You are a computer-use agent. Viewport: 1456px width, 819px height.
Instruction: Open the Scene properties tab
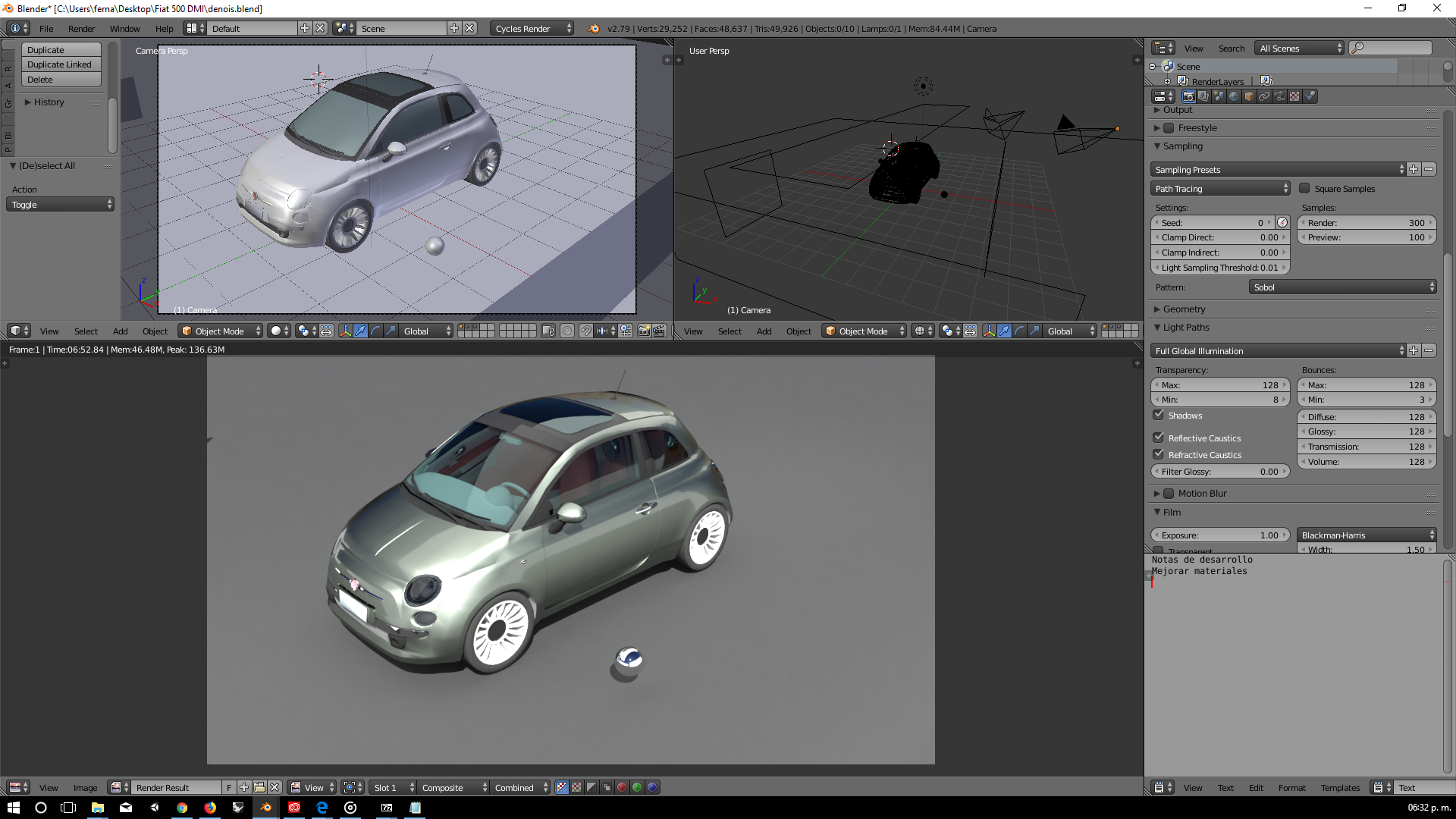tap(1219, 96)
